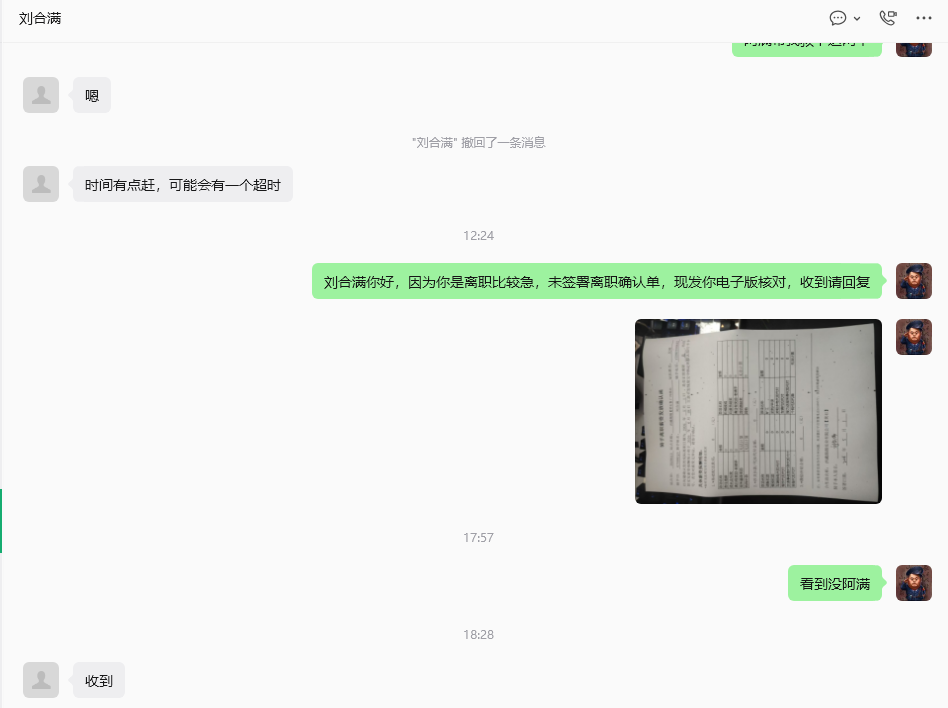Click the gray avatar beside 时间有点赶 message
The image size is (948, 708).
pos(41,184)
